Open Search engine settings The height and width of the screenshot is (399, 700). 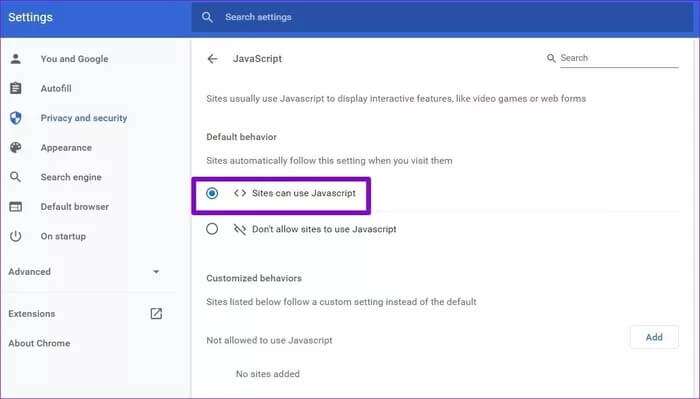click(71, 177)
